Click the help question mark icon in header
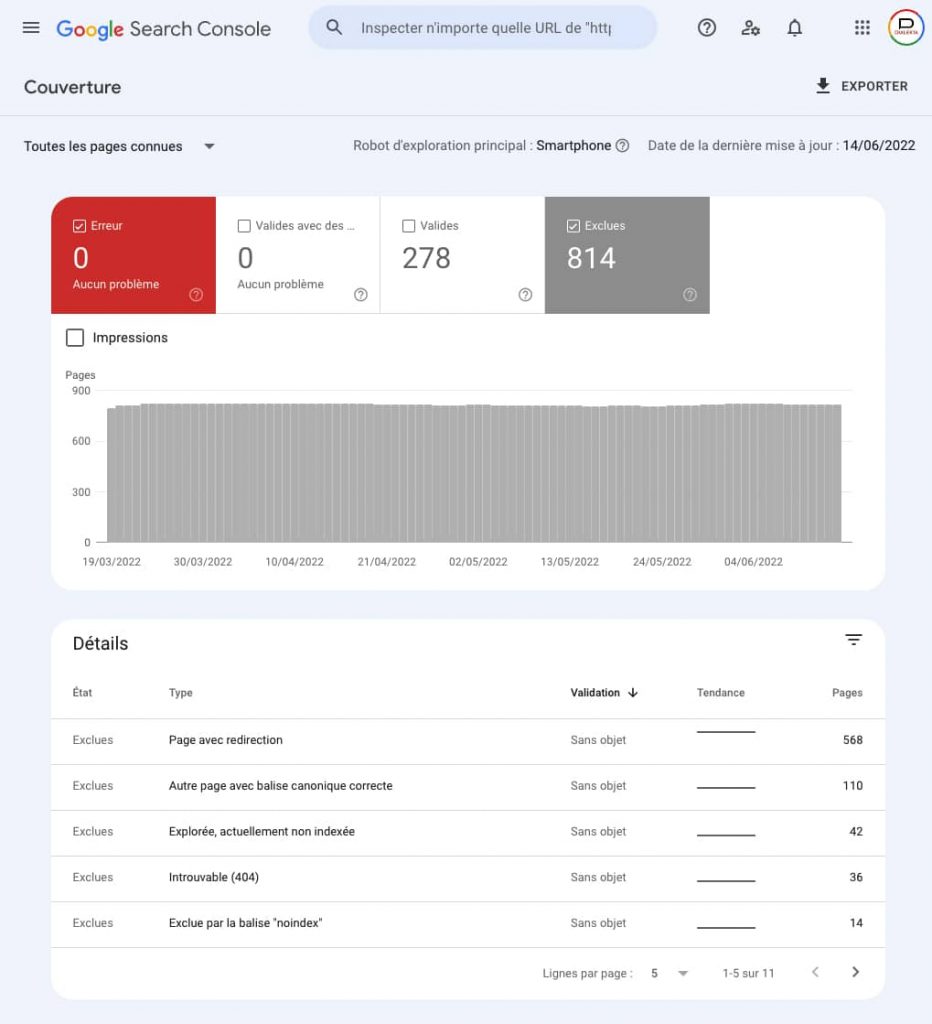 click(707, 28)
